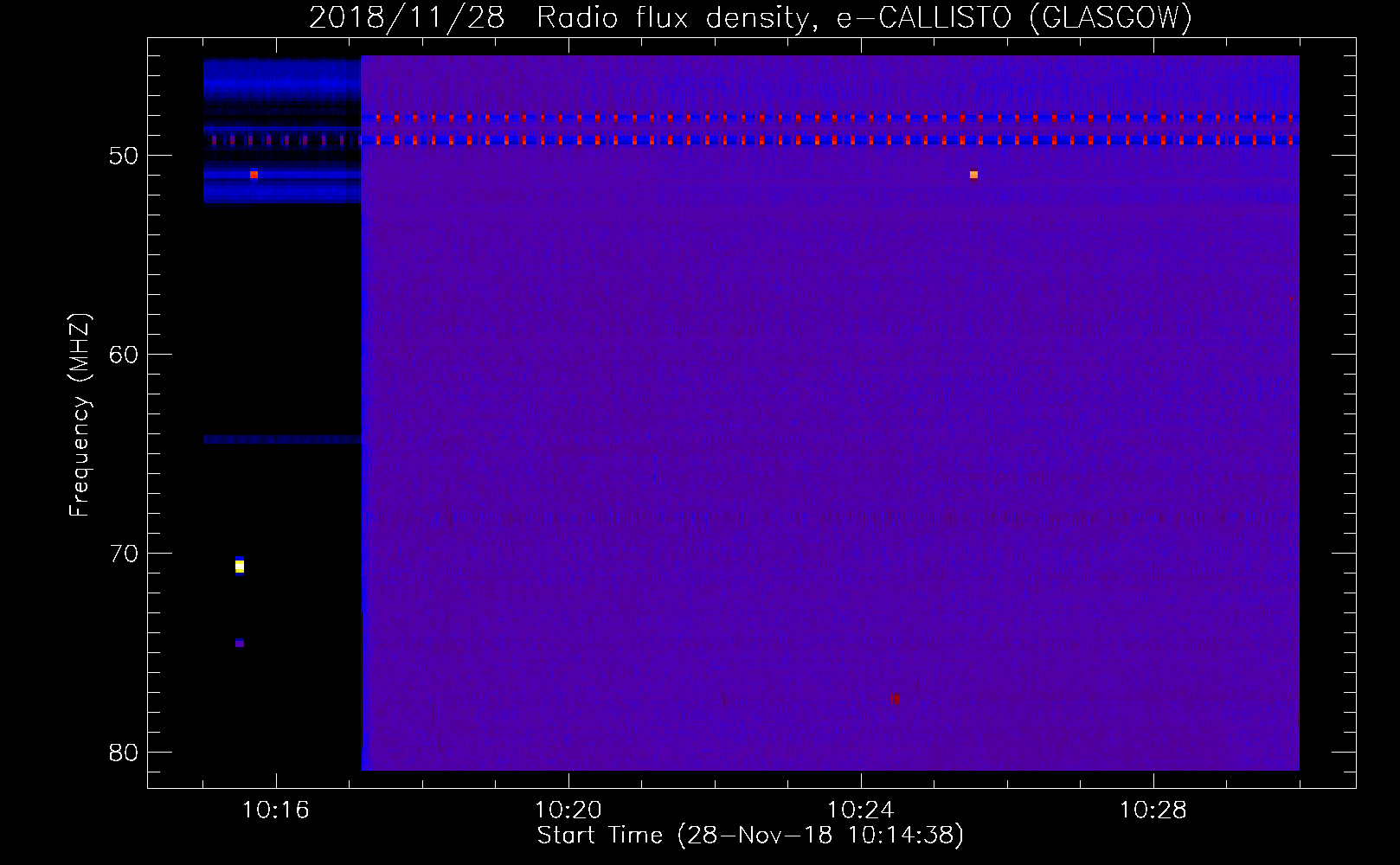This screenshot has width=1400, height=865.
Task: Click the 80 frequency tick label
Action: 124,753
